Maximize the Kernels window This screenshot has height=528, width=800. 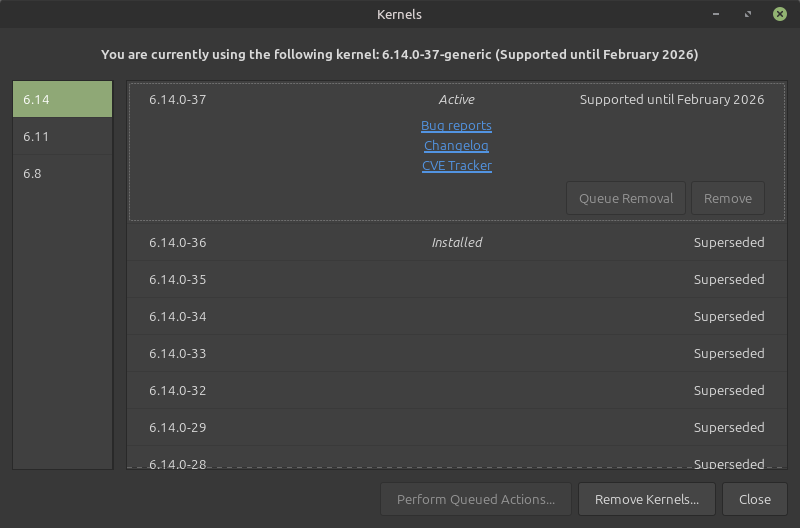[748, 14]
